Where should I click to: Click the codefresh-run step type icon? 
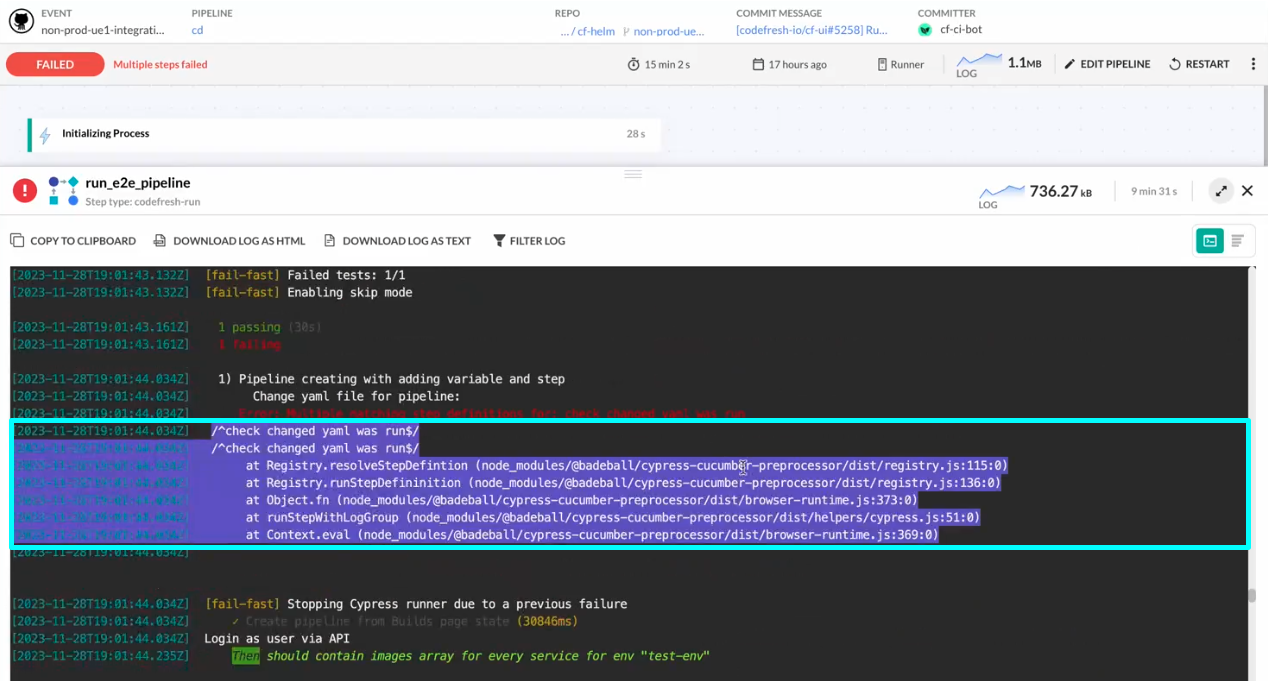coord(64,190)
